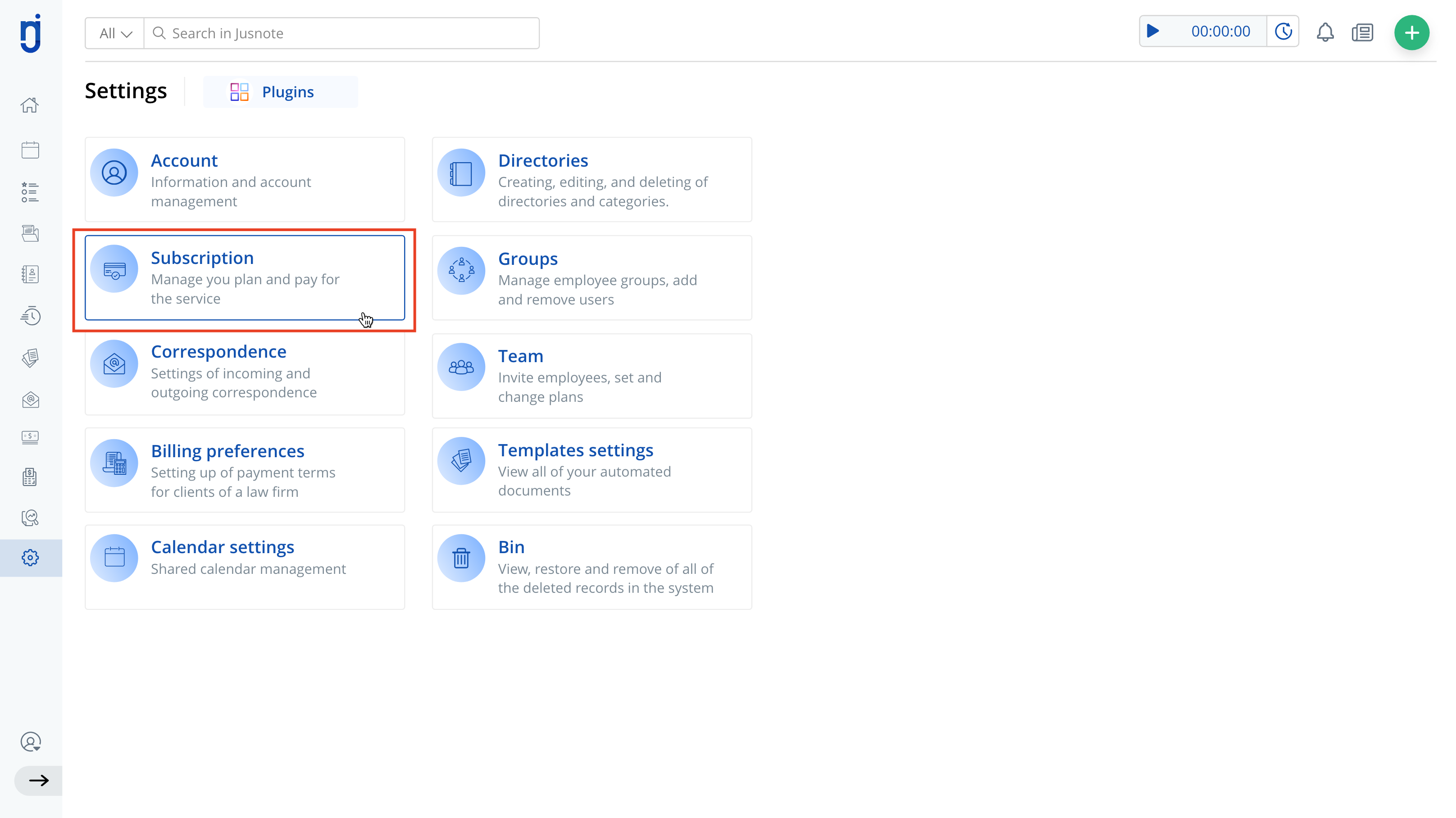The image size is (1456, 818).
Task: Click 'View all of your automated documents' text
Action: [x=584, y=481]
